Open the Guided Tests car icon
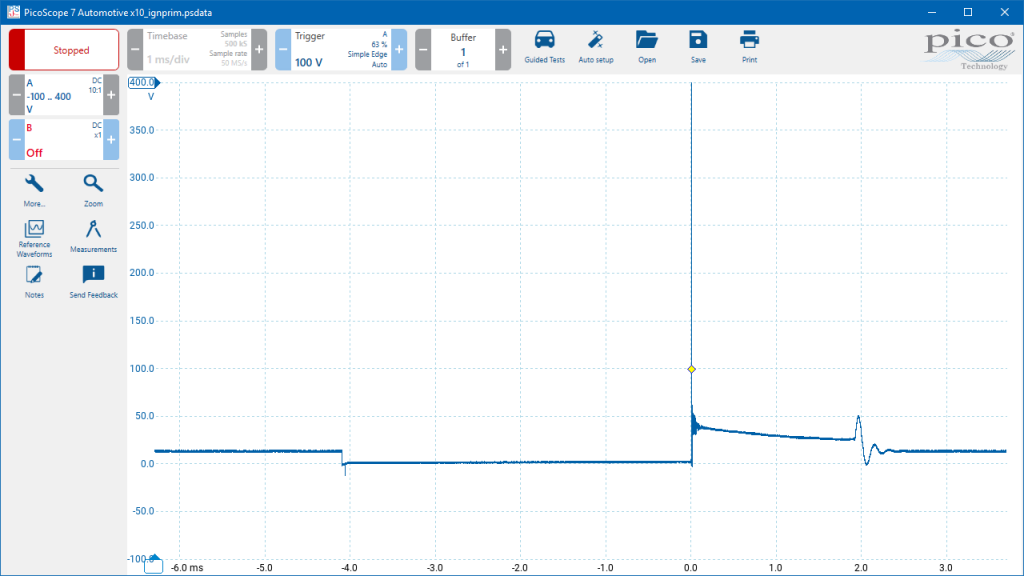Viewport: 1024px width, 576px height. pos(544,47)
